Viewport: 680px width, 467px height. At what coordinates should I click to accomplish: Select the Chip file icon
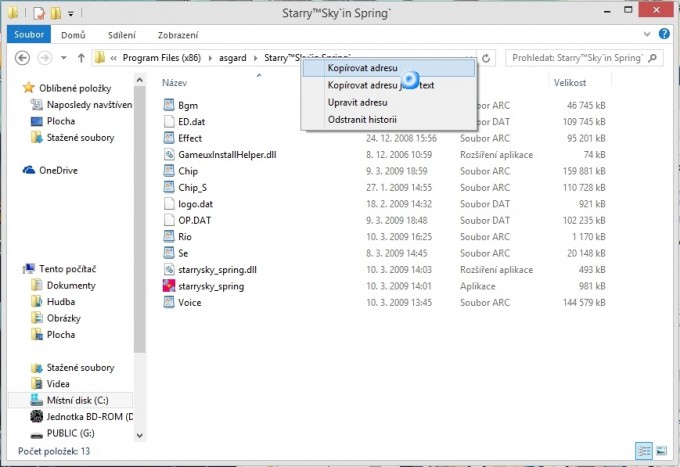[169, 171]
